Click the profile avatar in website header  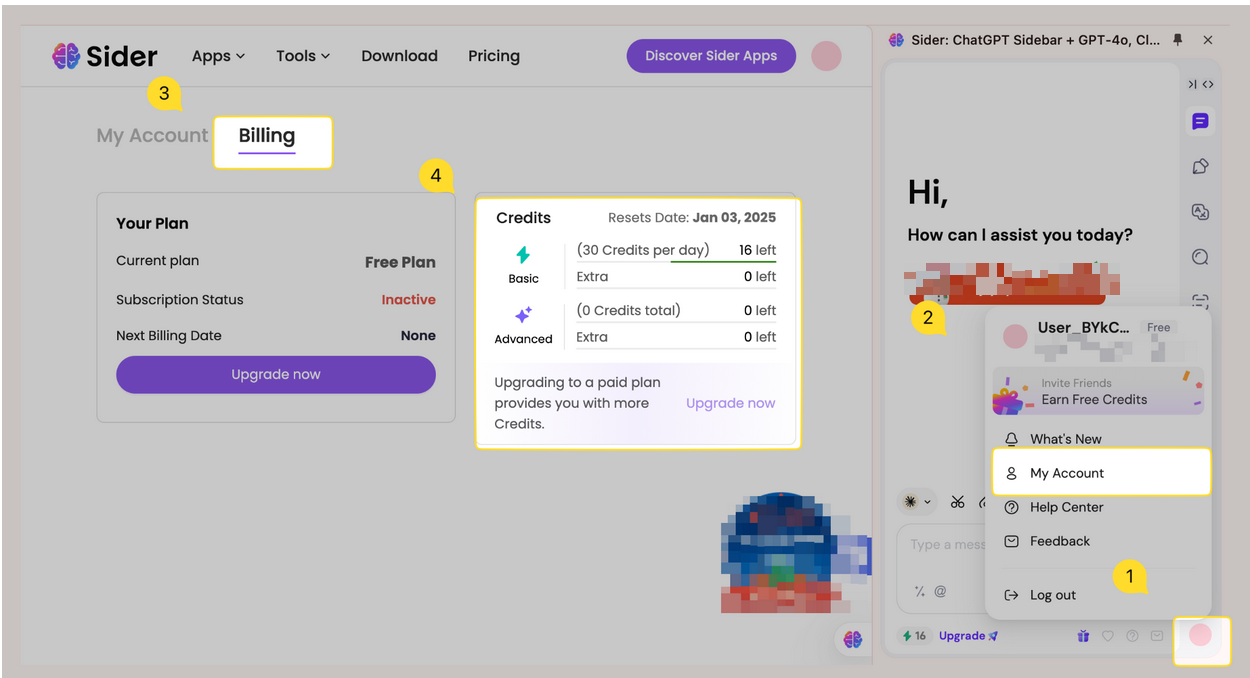826,56
